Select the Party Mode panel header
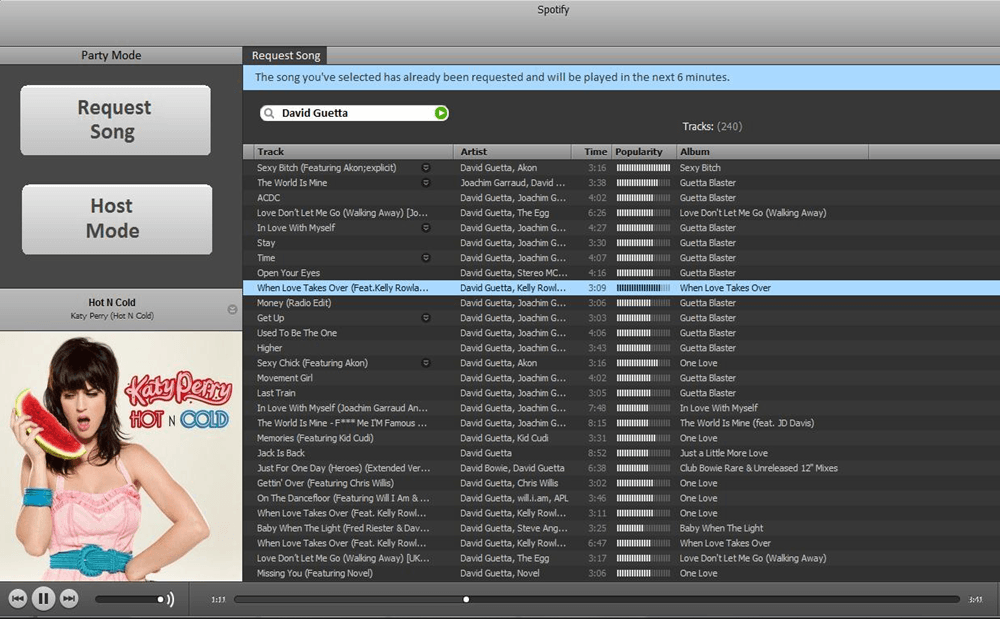Screen dimensions: 1000x619 click(x=111, y=55)
